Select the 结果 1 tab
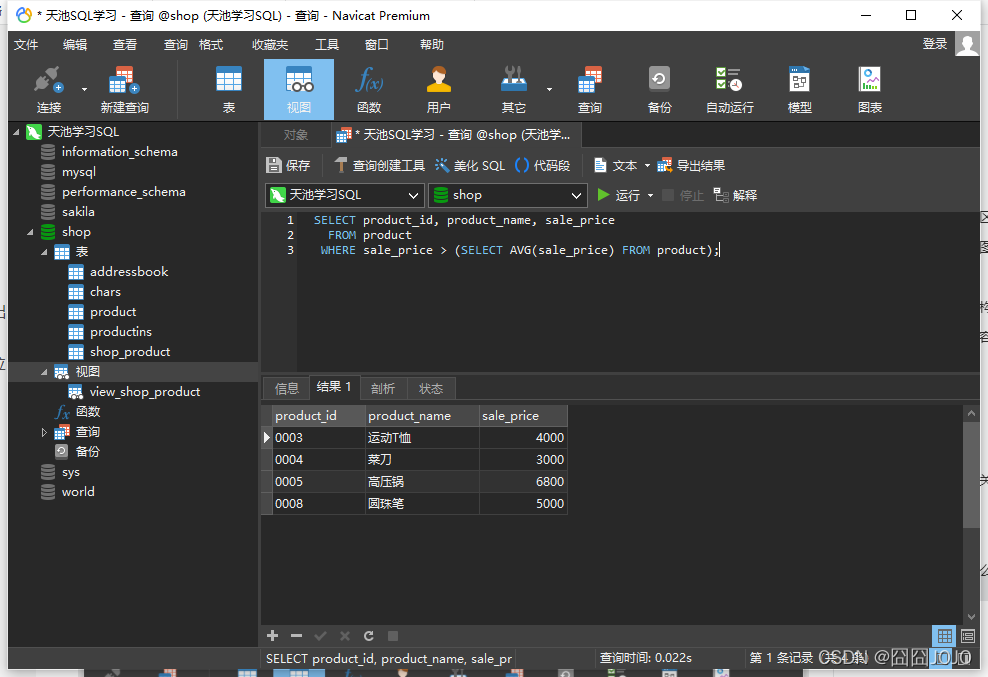Viewport: 988px width, 677px height. [334, 387]
